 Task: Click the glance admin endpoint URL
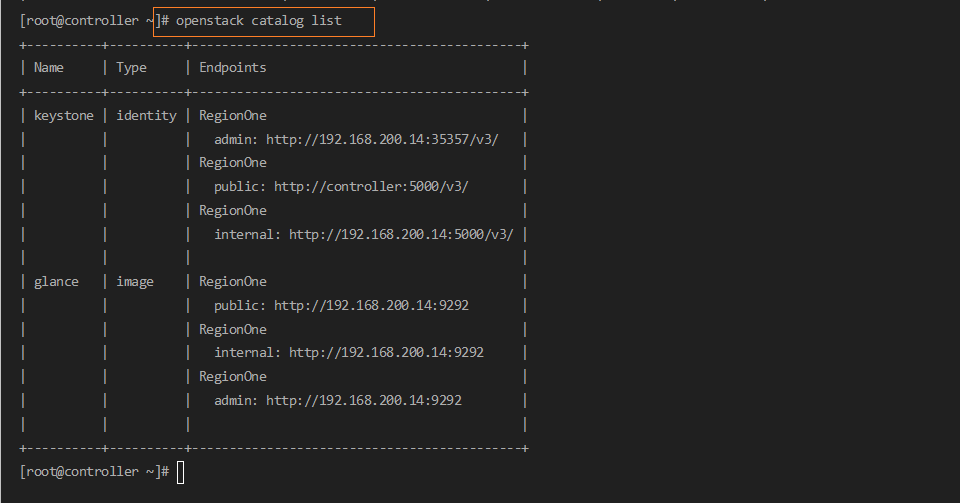[x=363, y=400]
